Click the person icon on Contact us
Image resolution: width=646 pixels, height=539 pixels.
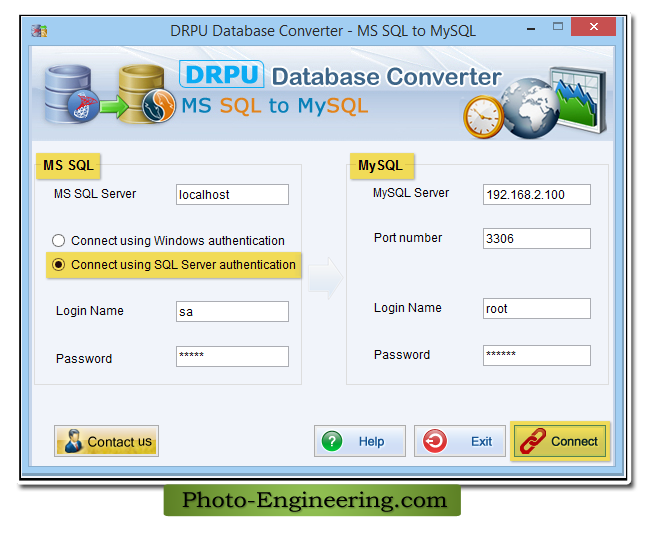point(73,441)
